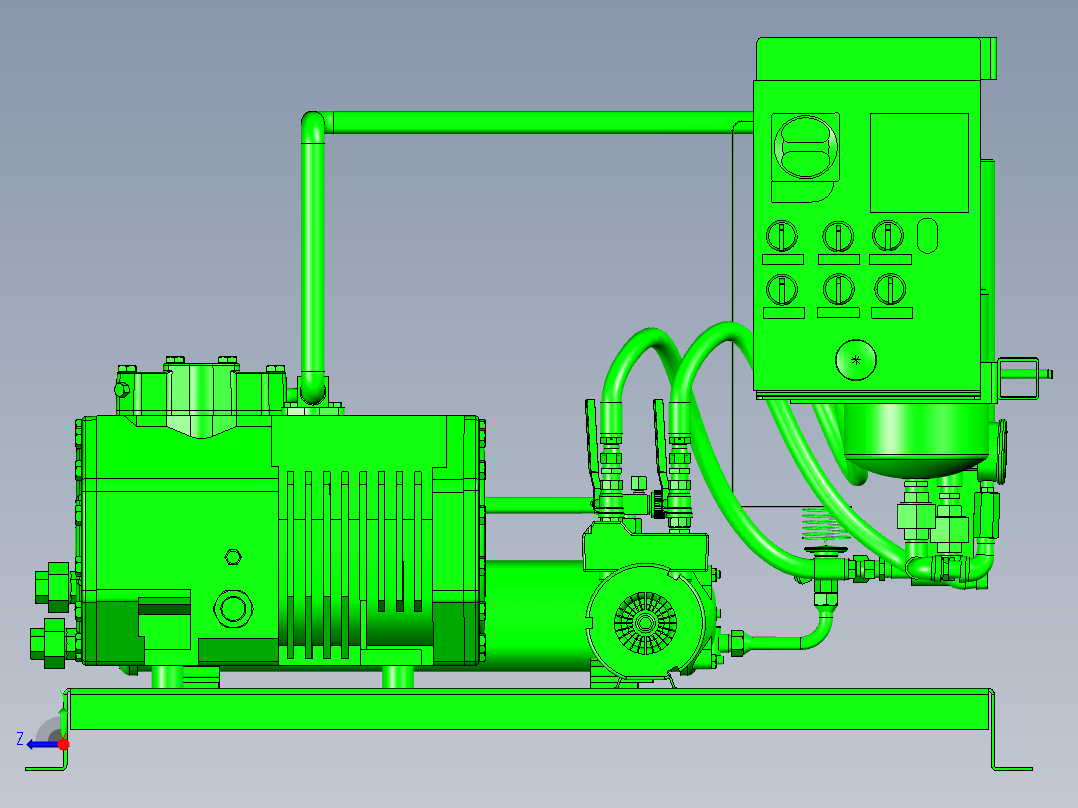Select the circular fan grille of the electric motor
Image resolution: width=1078 pixels, height=808 pixels.
645,623
